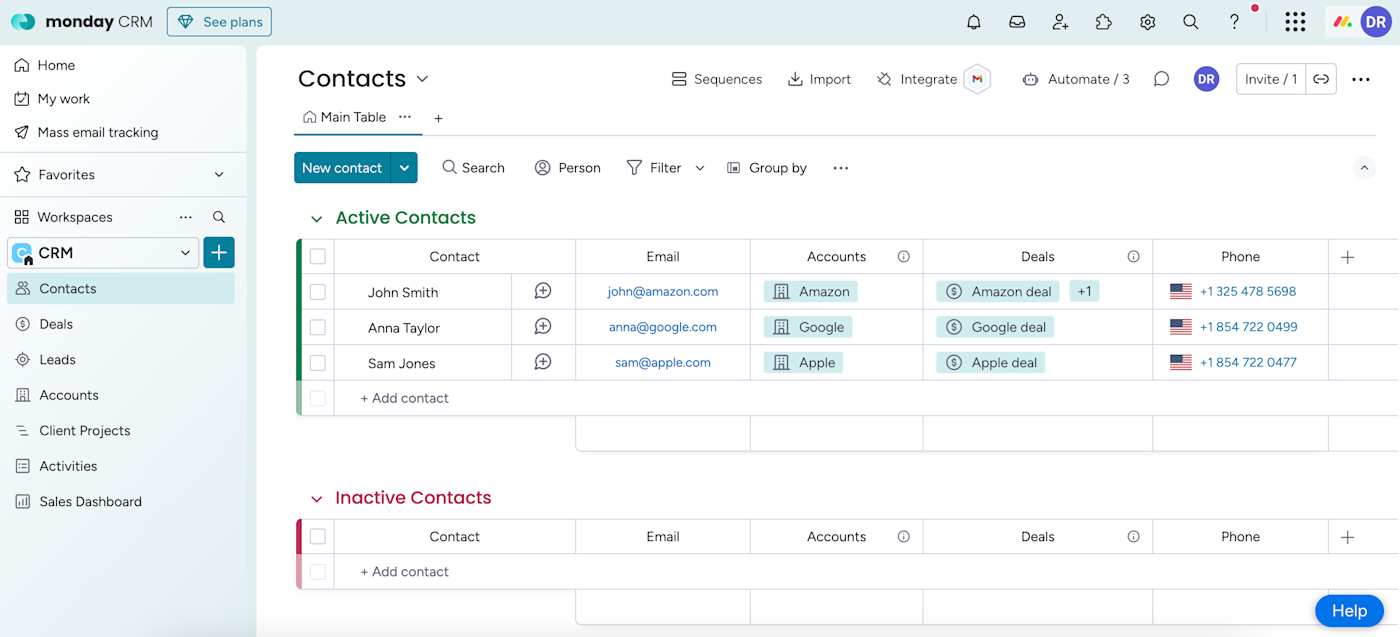Click the invite members icon in top bar
The height and width of the screenshot is (637, 1400).
pos(1061,22)
